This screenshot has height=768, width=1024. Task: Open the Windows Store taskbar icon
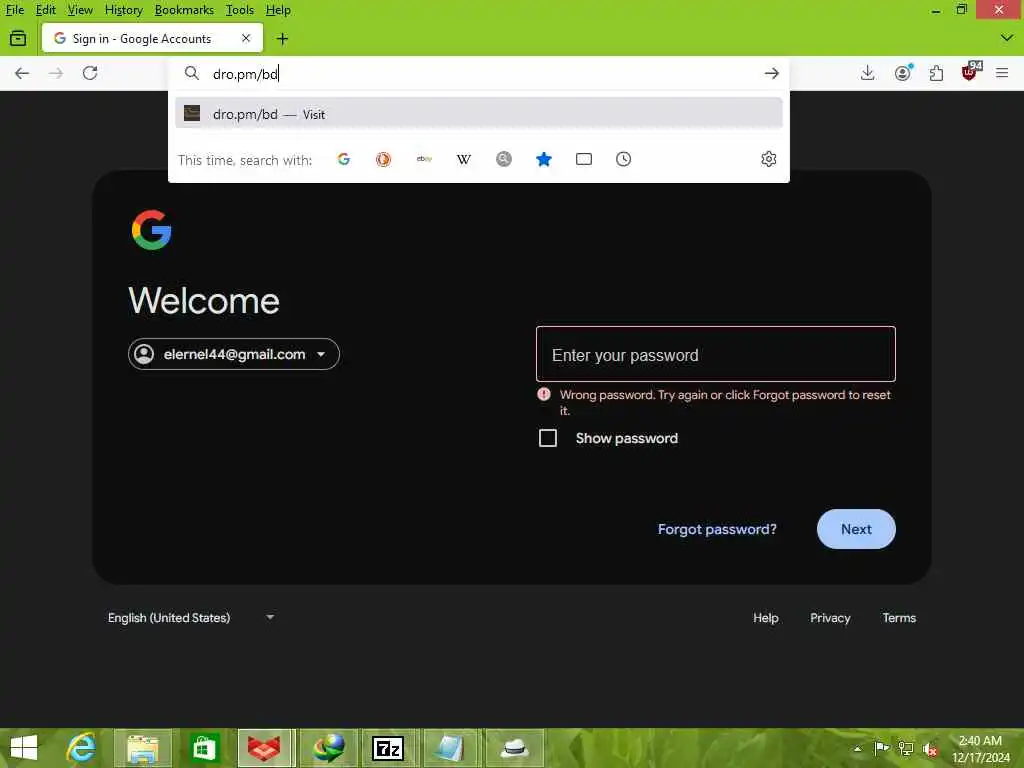[x=204, y=748]
